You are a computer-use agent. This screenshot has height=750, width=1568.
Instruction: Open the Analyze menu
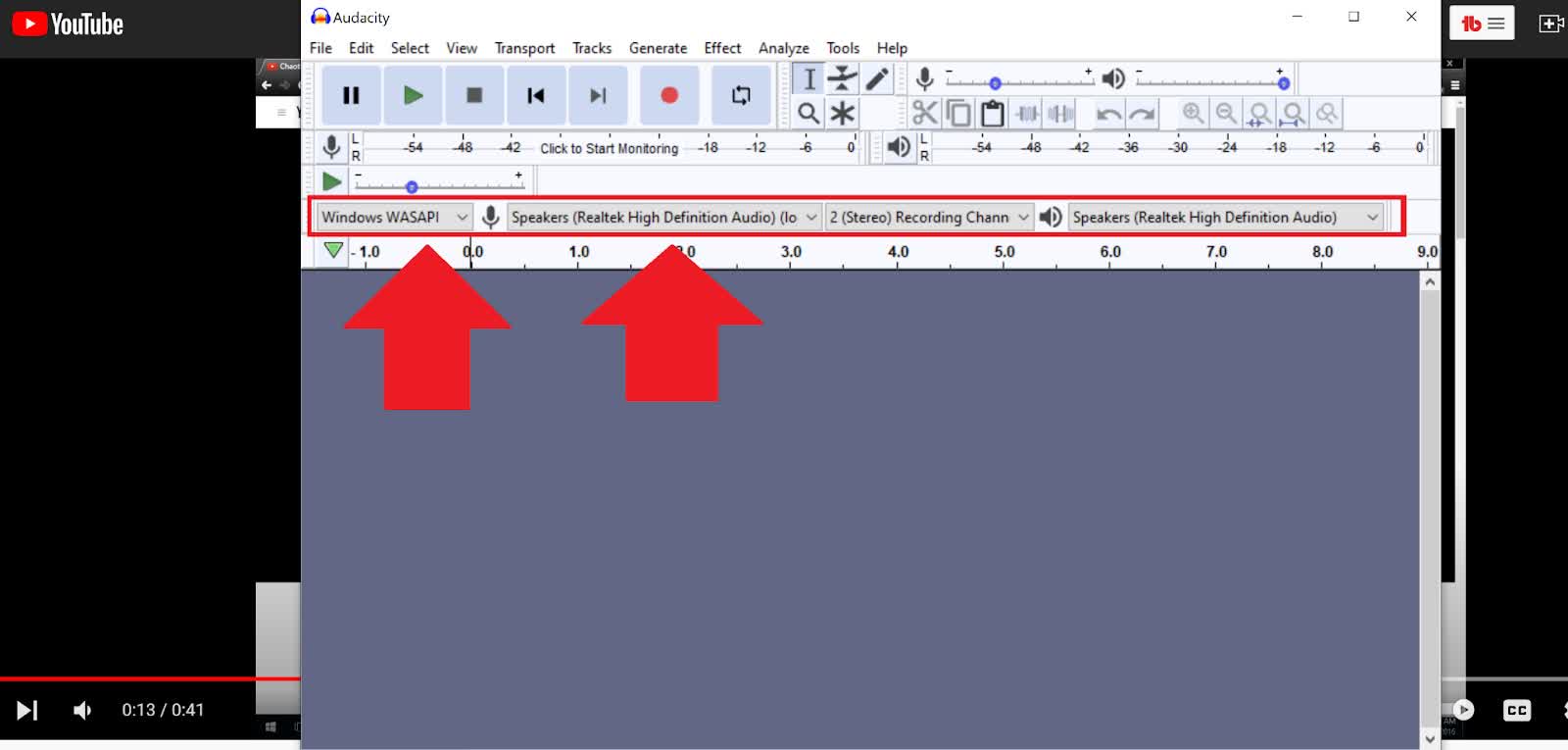click(783, 48)
